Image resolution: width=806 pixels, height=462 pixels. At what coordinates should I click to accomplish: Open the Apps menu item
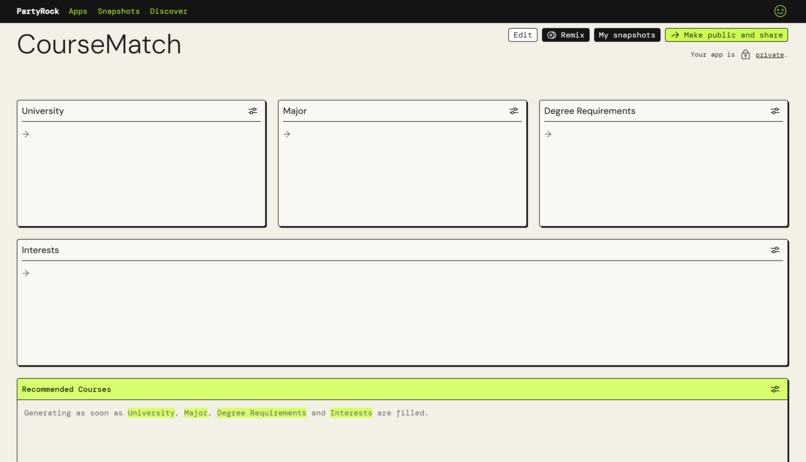tap(78, 11)
